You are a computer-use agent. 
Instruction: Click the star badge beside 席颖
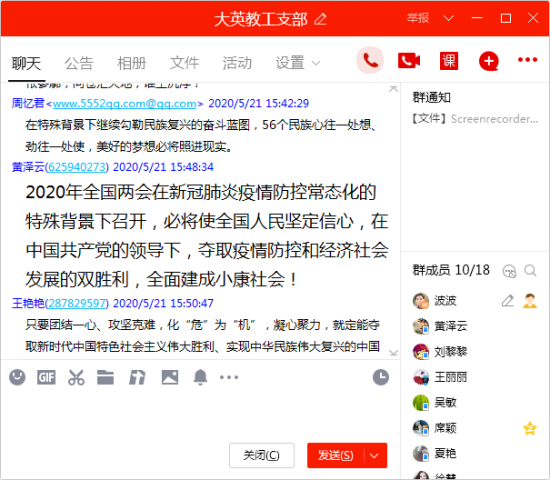tap(530, 428)
